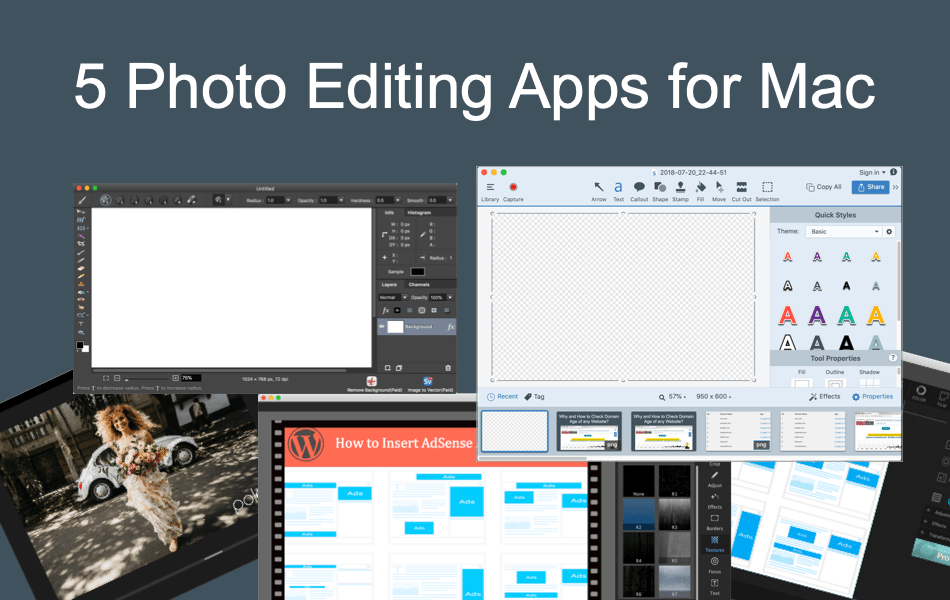This screenshot has height=600, width=950.
Task: Select the crop tool in dark editor sidebar
Action: (81, 244)
